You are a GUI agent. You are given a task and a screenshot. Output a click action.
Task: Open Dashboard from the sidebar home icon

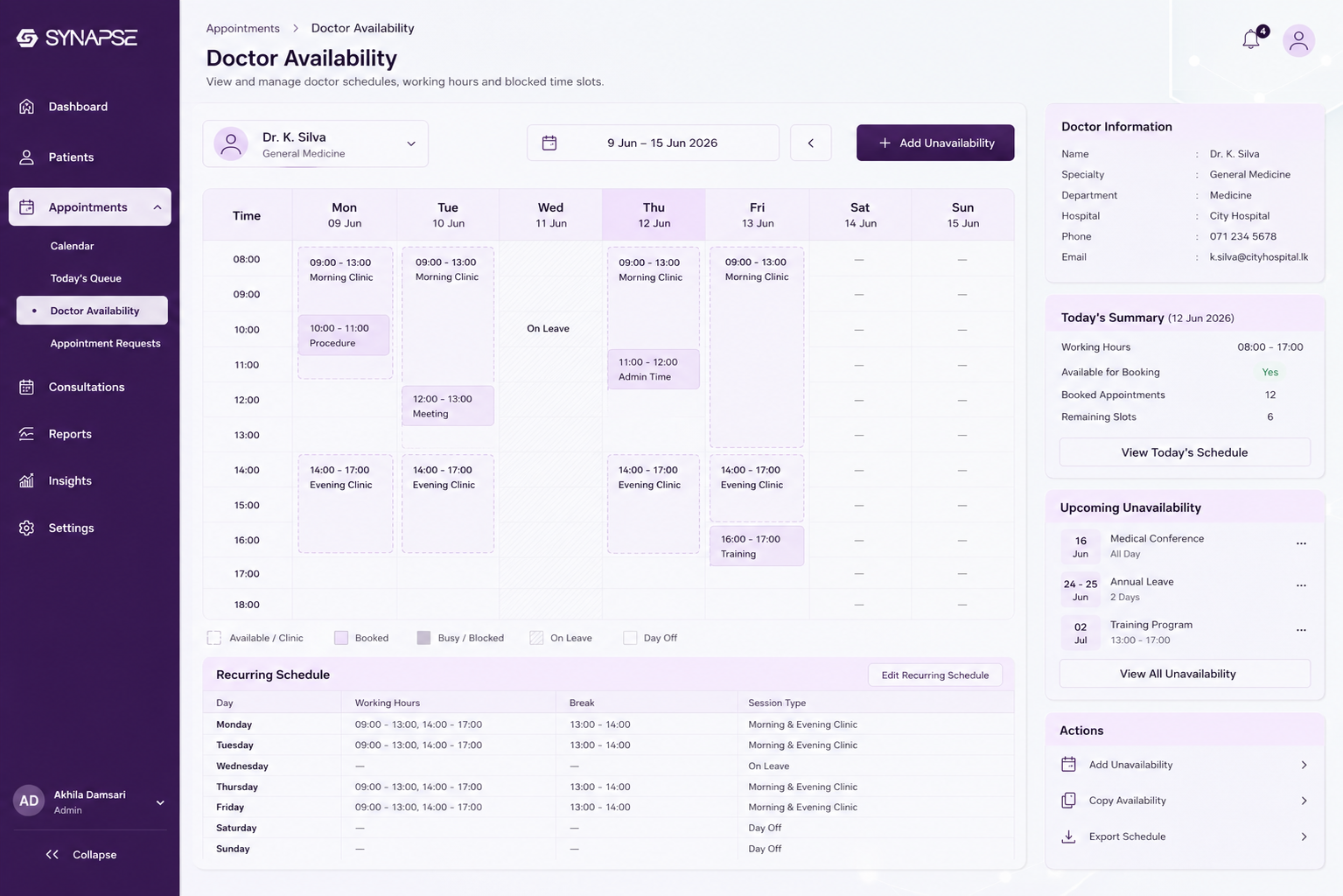coord(26,107)
